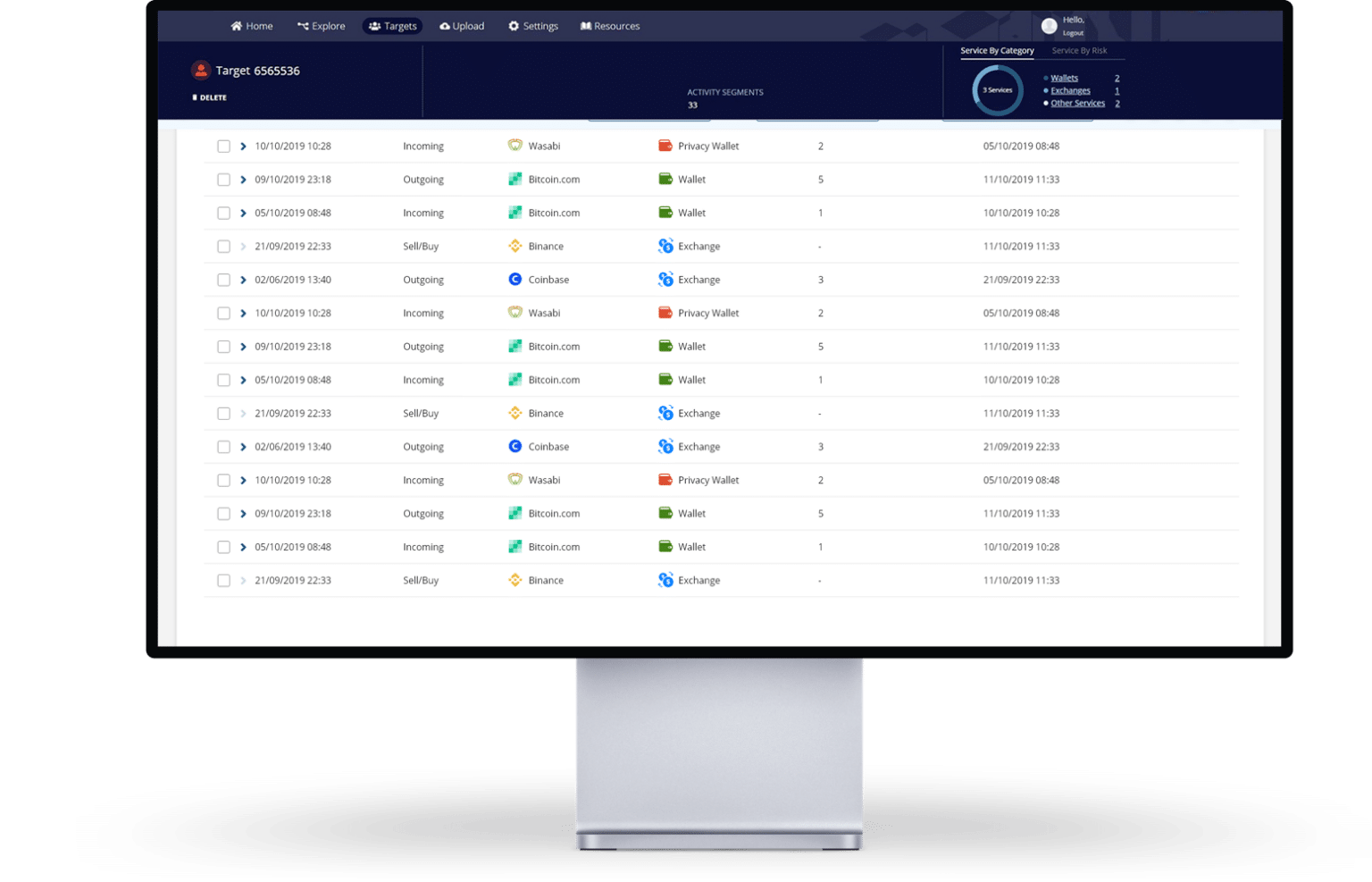
Task: Switch to the Service By Risk tab
Action: [x=1082, y=50]
